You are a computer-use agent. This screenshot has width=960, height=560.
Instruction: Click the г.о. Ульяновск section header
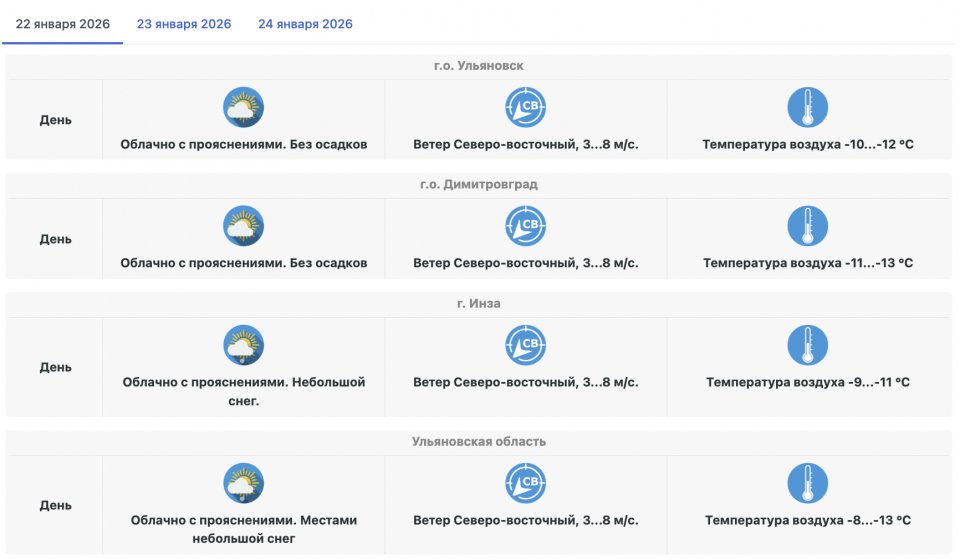[x=479, y=66]
